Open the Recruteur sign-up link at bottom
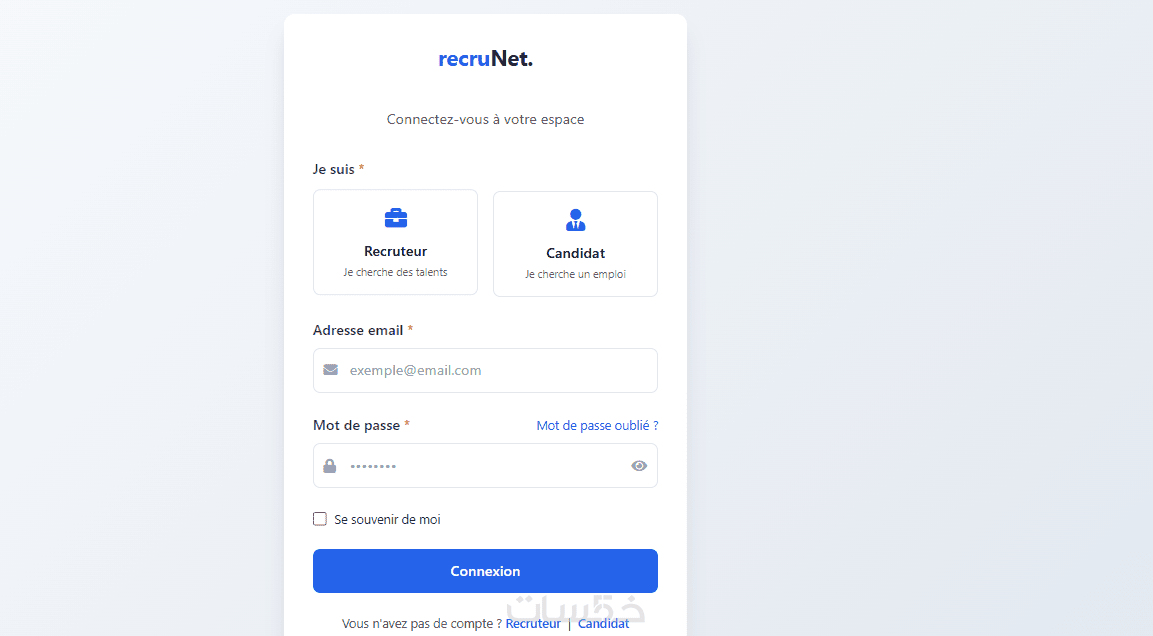 (533, 623)
